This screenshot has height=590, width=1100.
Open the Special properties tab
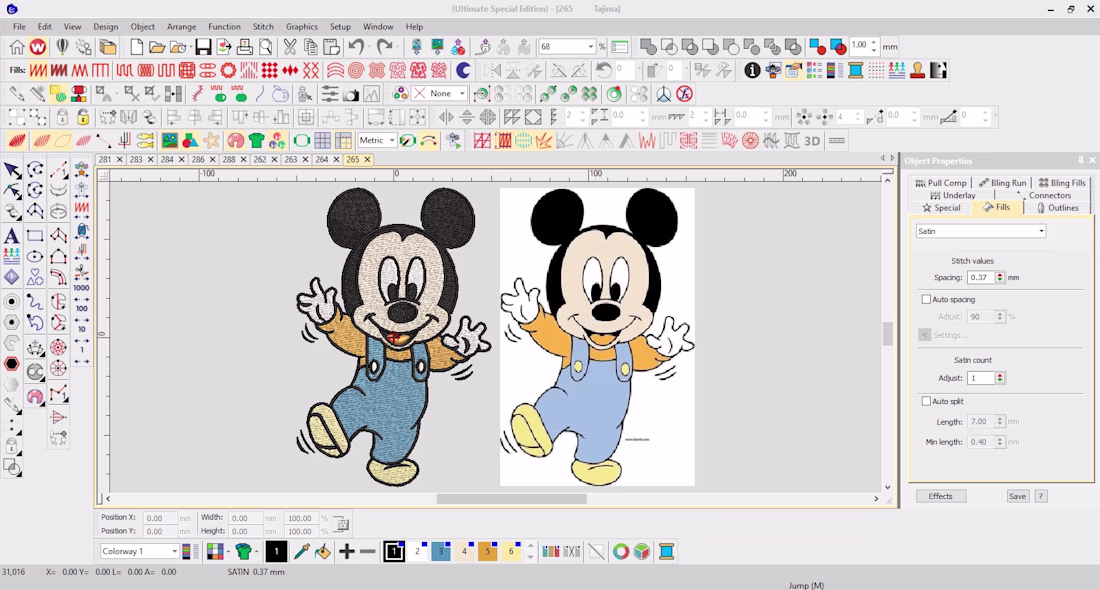coord(941,208)
